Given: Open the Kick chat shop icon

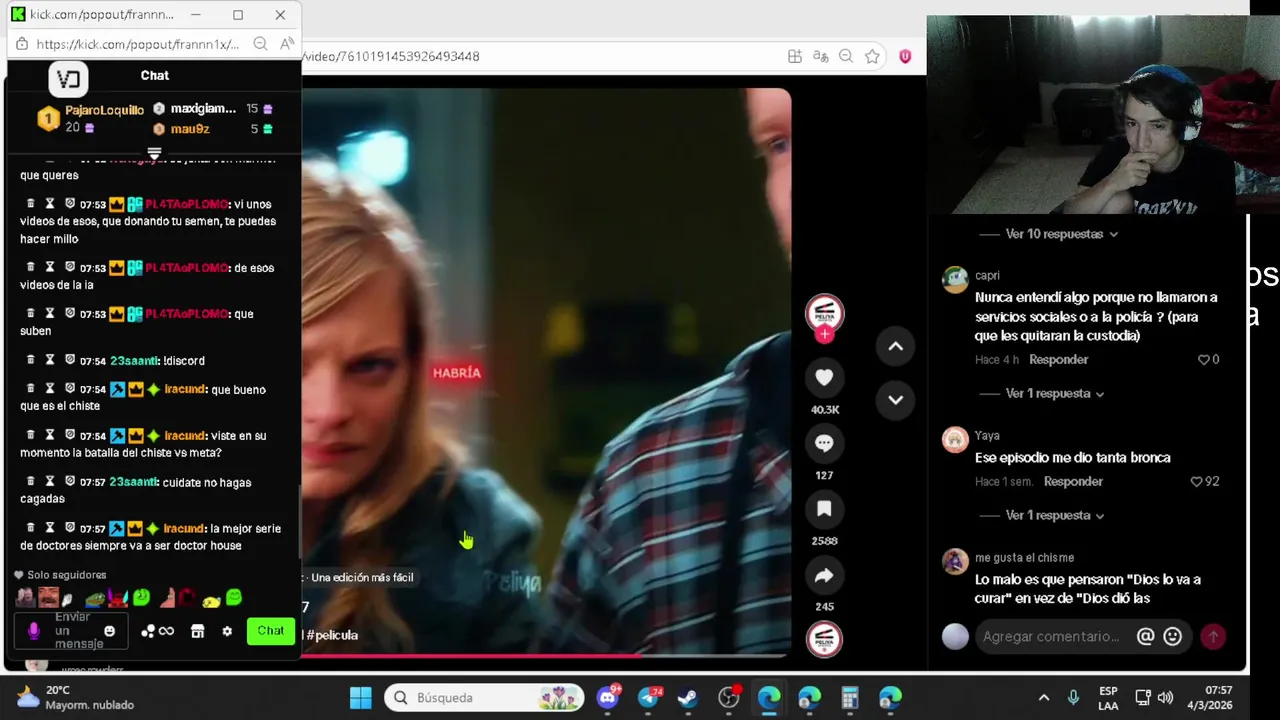Looking at the screenshot, I should pyautogui.click(x=198, y=631).
